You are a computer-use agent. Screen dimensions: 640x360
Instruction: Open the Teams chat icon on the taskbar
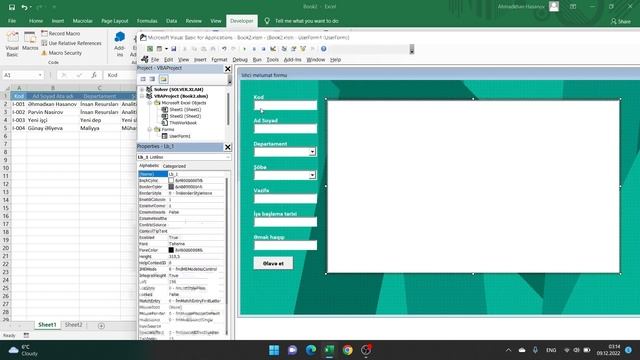292,350
